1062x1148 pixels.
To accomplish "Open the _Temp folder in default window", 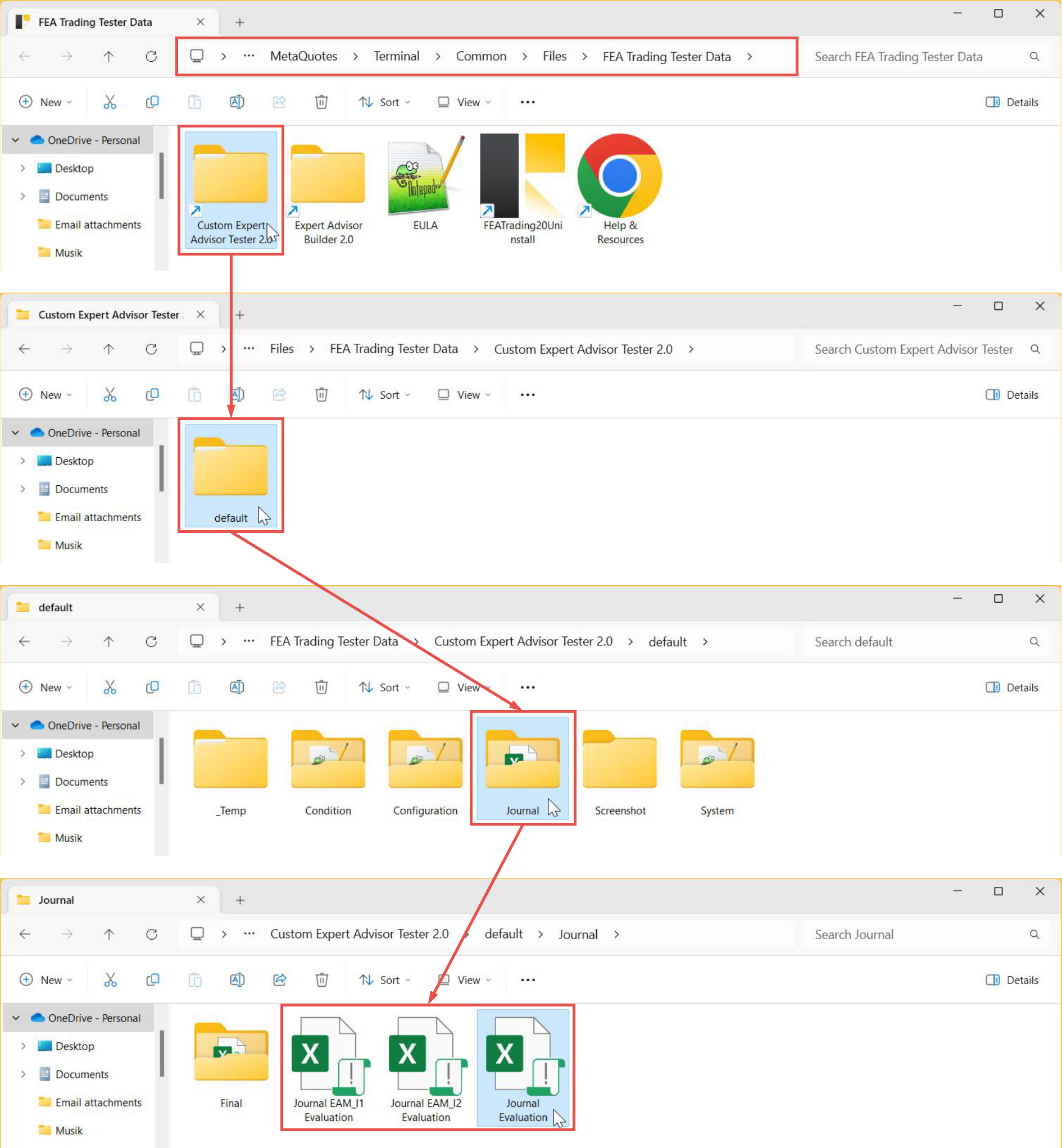I will [x=230, y=772].
